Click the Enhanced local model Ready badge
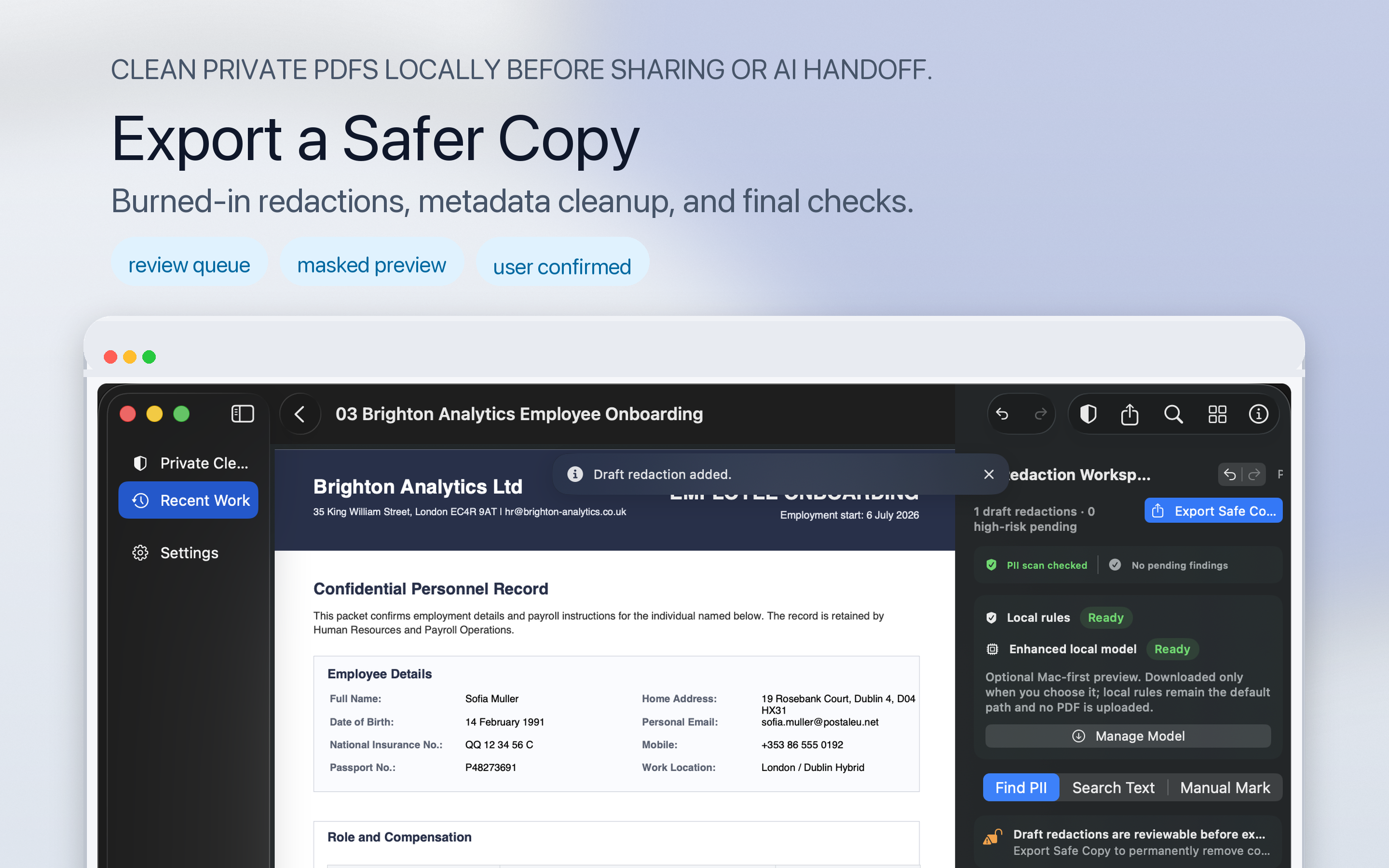 click(1172, 649)
